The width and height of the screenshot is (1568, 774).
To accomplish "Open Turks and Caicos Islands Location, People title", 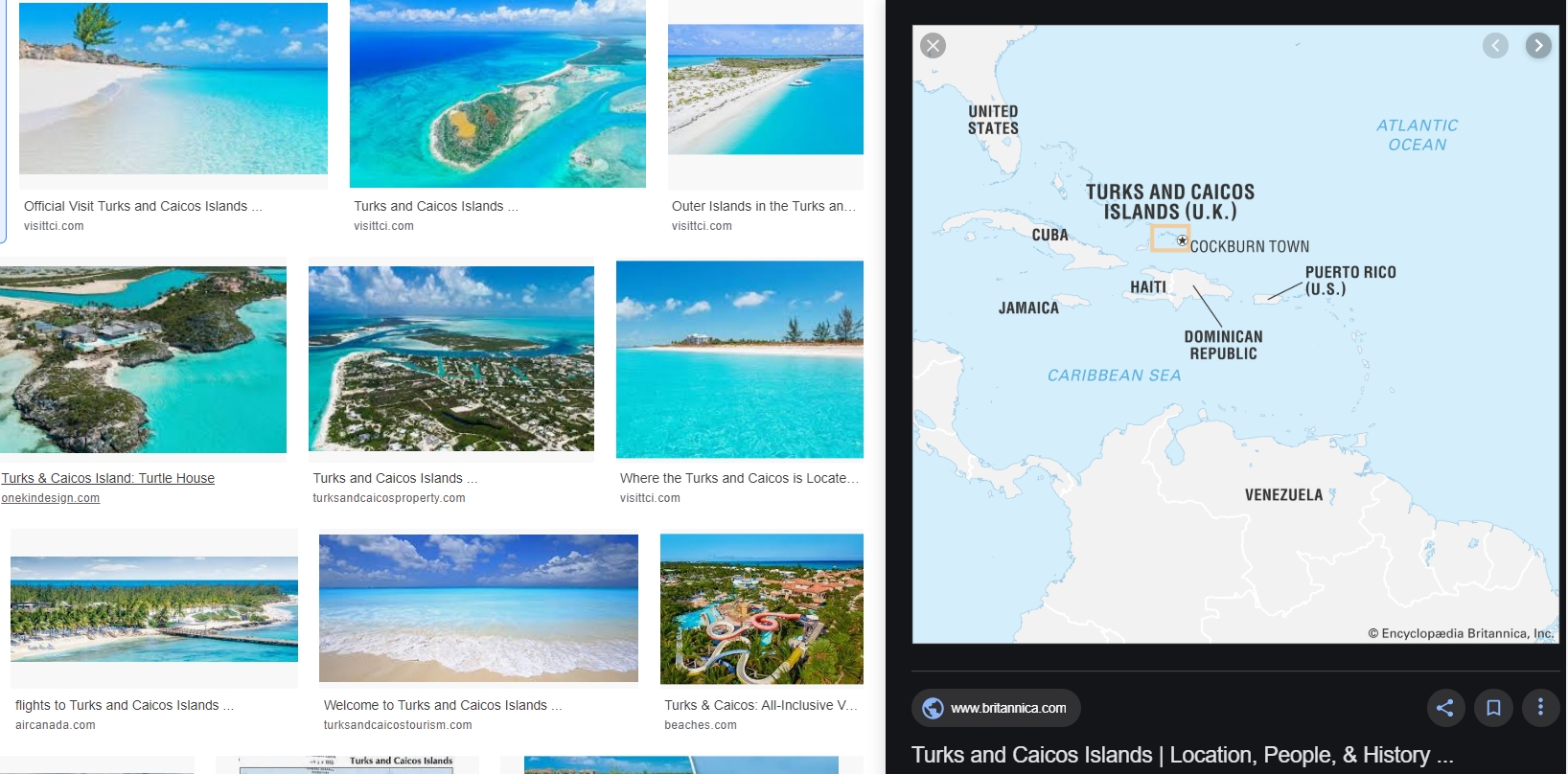I will (1182, 755).
